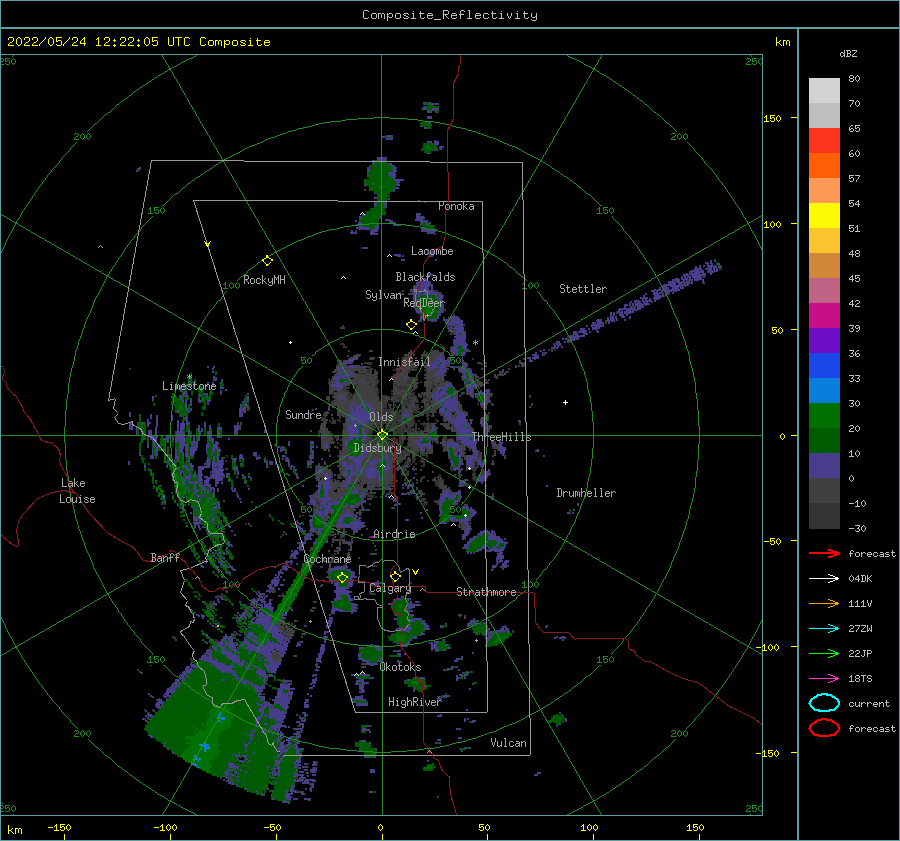This screenshot has height=841, width=900.
Task: Click the yellow diamond marker below Cochrane
Action: (x=343, y=578)
